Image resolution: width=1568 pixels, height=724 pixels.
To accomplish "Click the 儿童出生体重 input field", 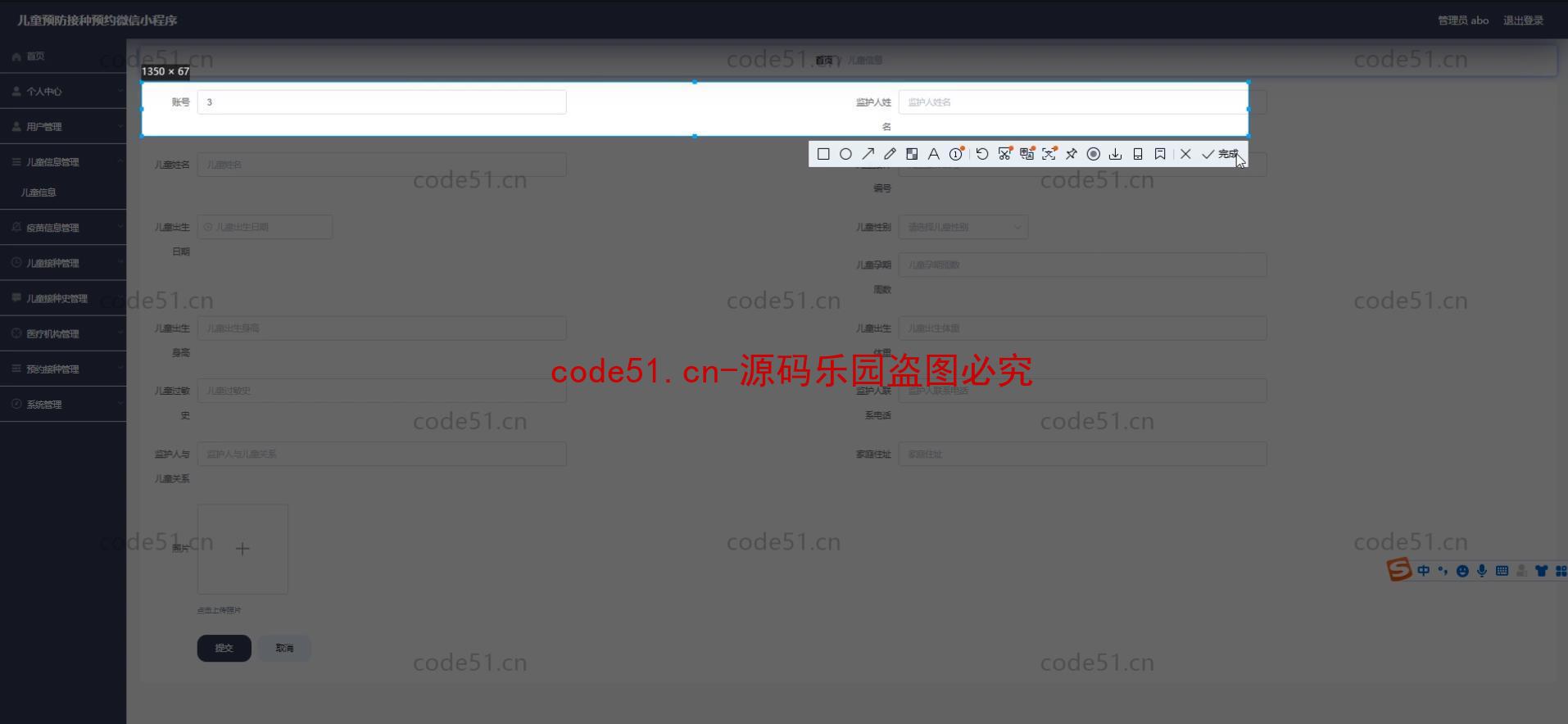I will coord(1082,328).
